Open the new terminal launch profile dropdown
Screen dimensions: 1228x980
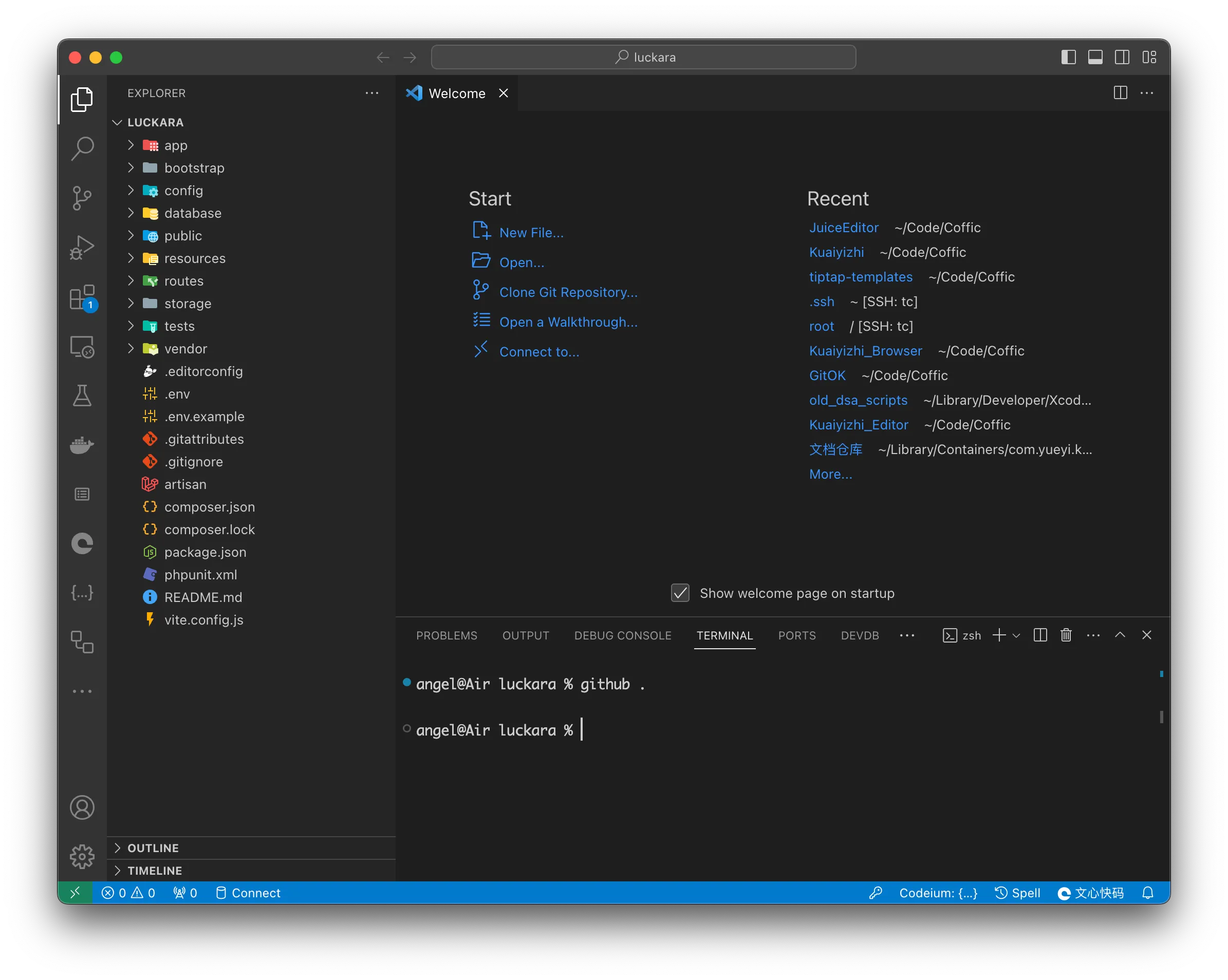[x=1017, y=635]
